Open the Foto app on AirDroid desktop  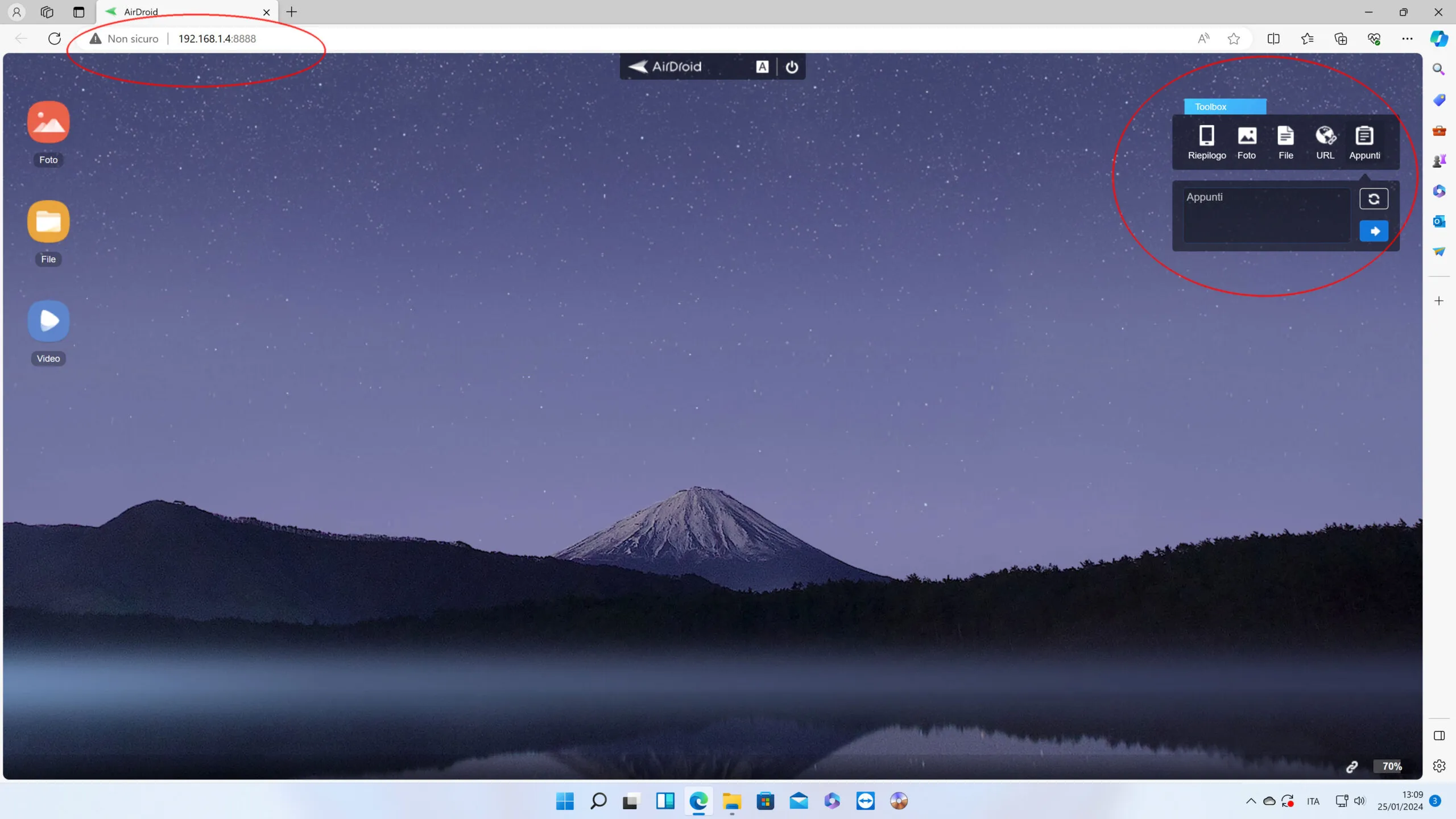point(48,122)
